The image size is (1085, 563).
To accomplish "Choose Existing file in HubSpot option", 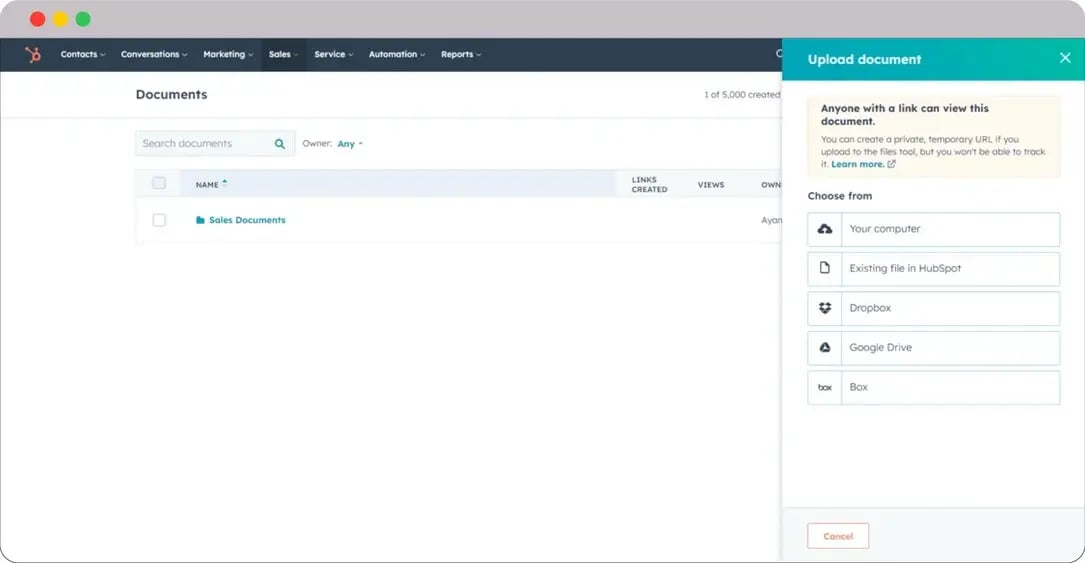I will click(933, 268).
